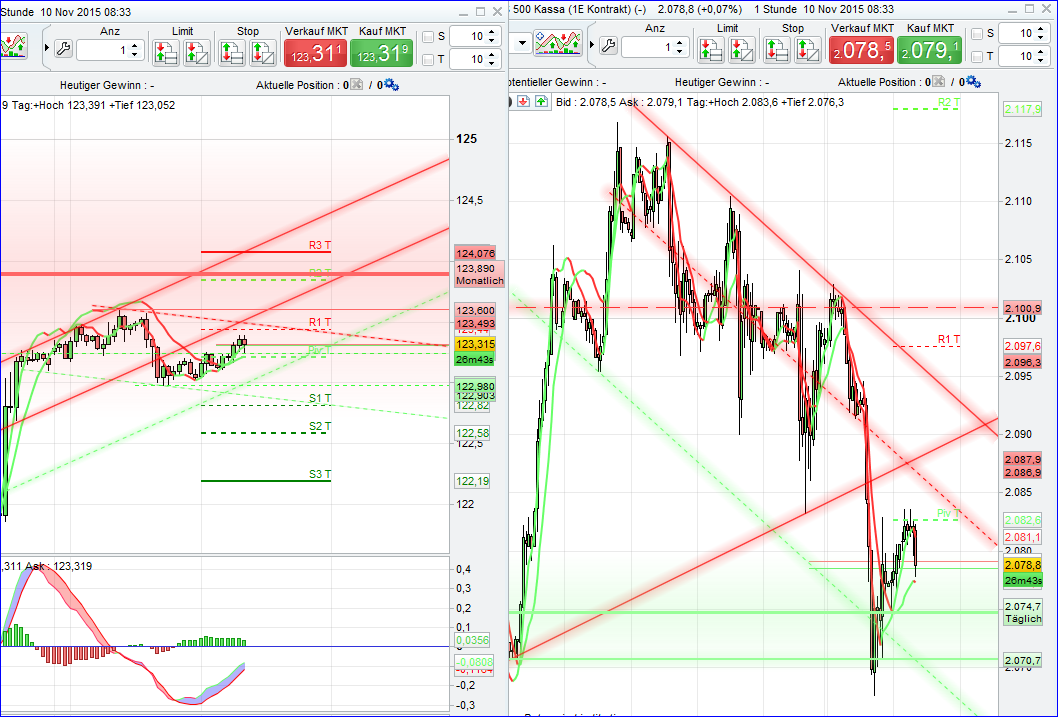
Task: Expand the left toolbar with the black arrow
Action: click(47, 47)
